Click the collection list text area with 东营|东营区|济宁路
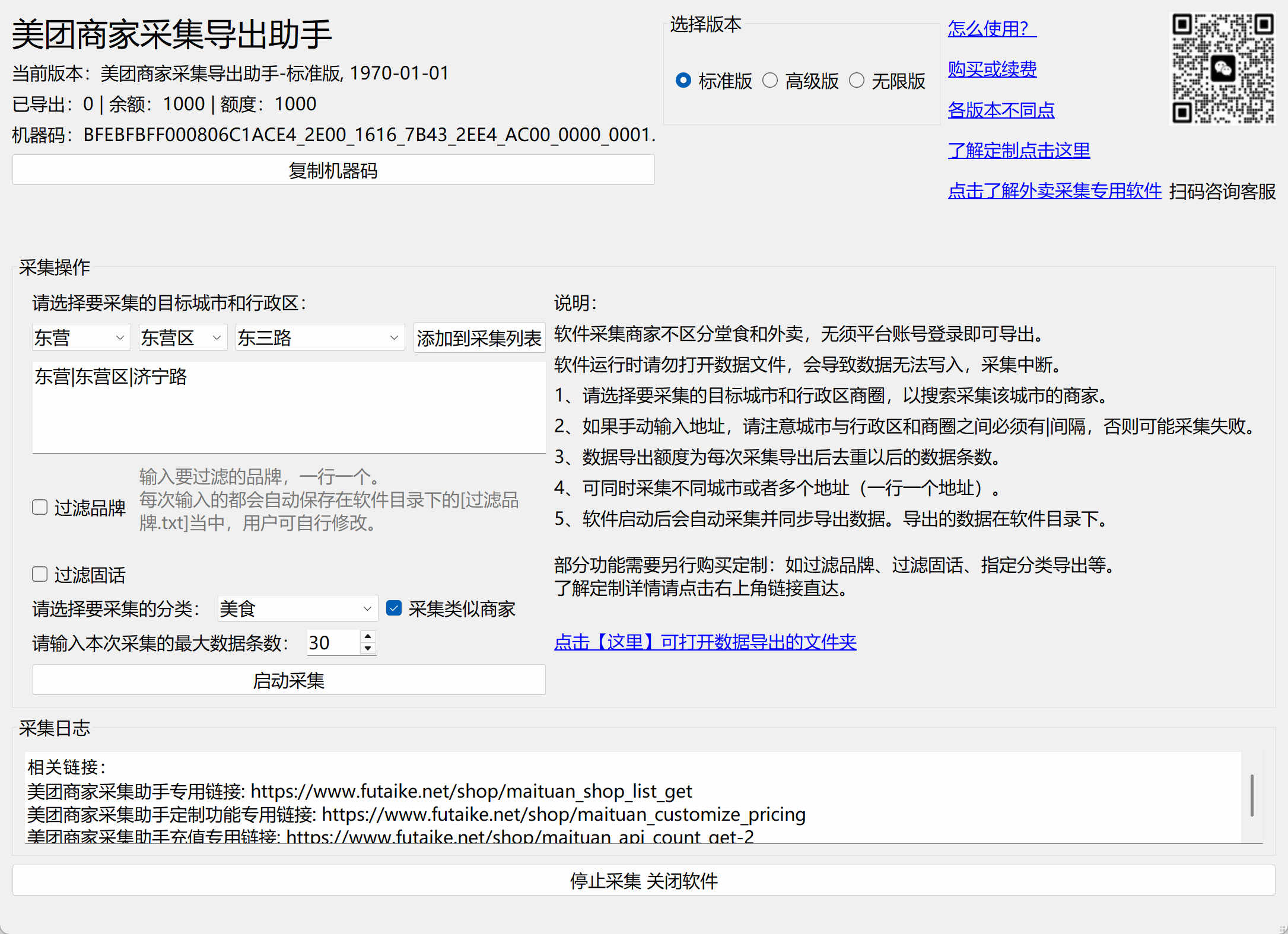 point(289,407)
